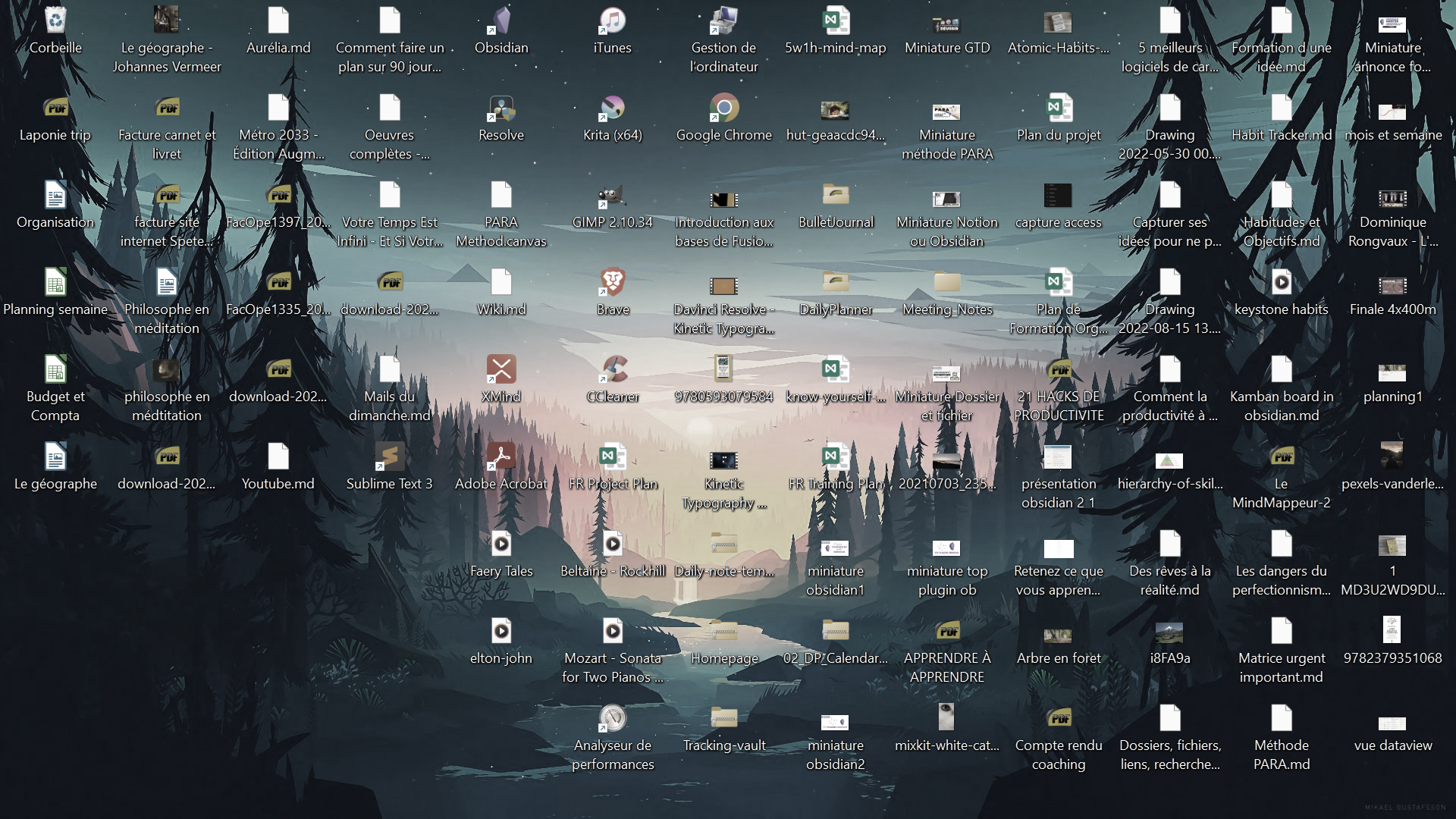Click the GIMP 2.10.34 icon
Image resolution: width=1456 pixels, height=819 pixels.
coord(613,196)
